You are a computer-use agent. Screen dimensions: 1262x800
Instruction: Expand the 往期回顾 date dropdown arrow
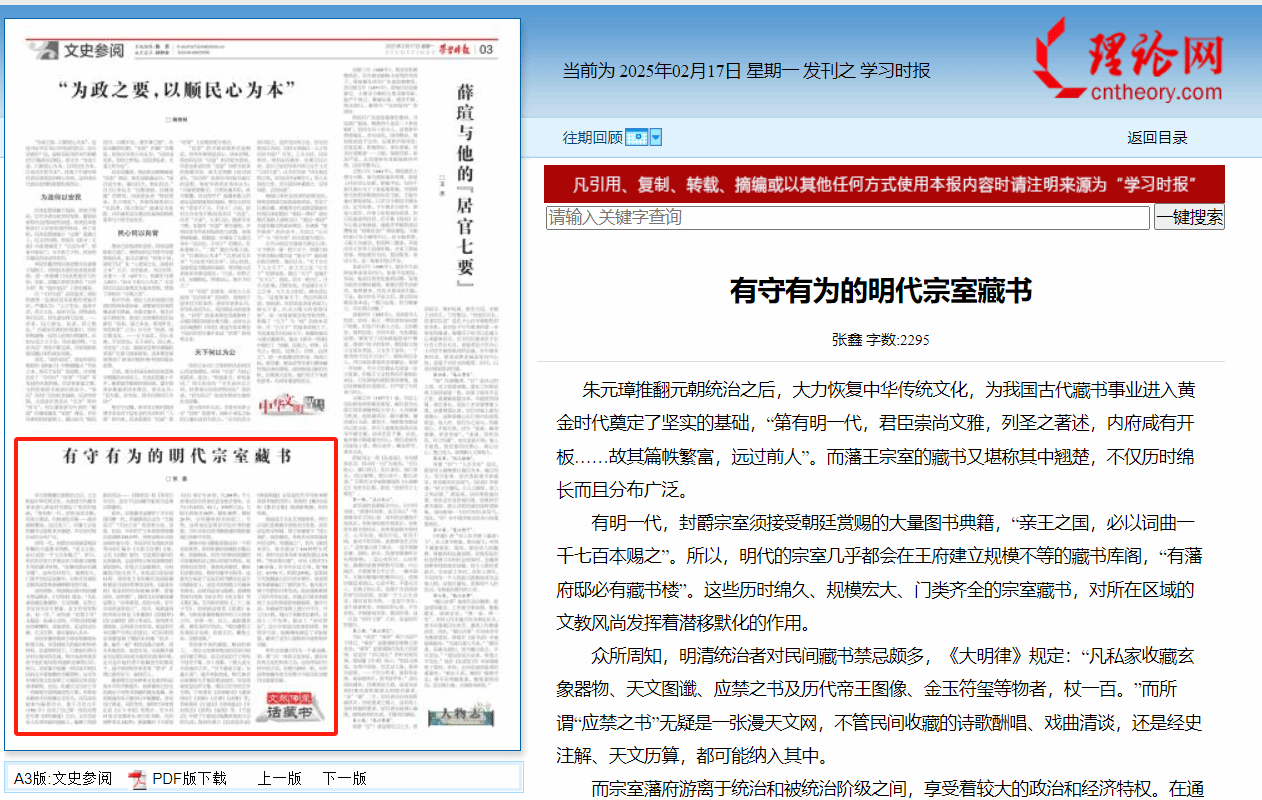click(656, 137)
